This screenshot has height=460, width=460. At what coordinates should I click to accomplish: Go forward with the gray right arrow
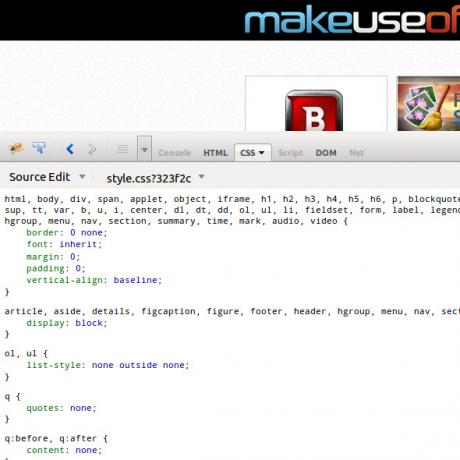click(92, 149)
